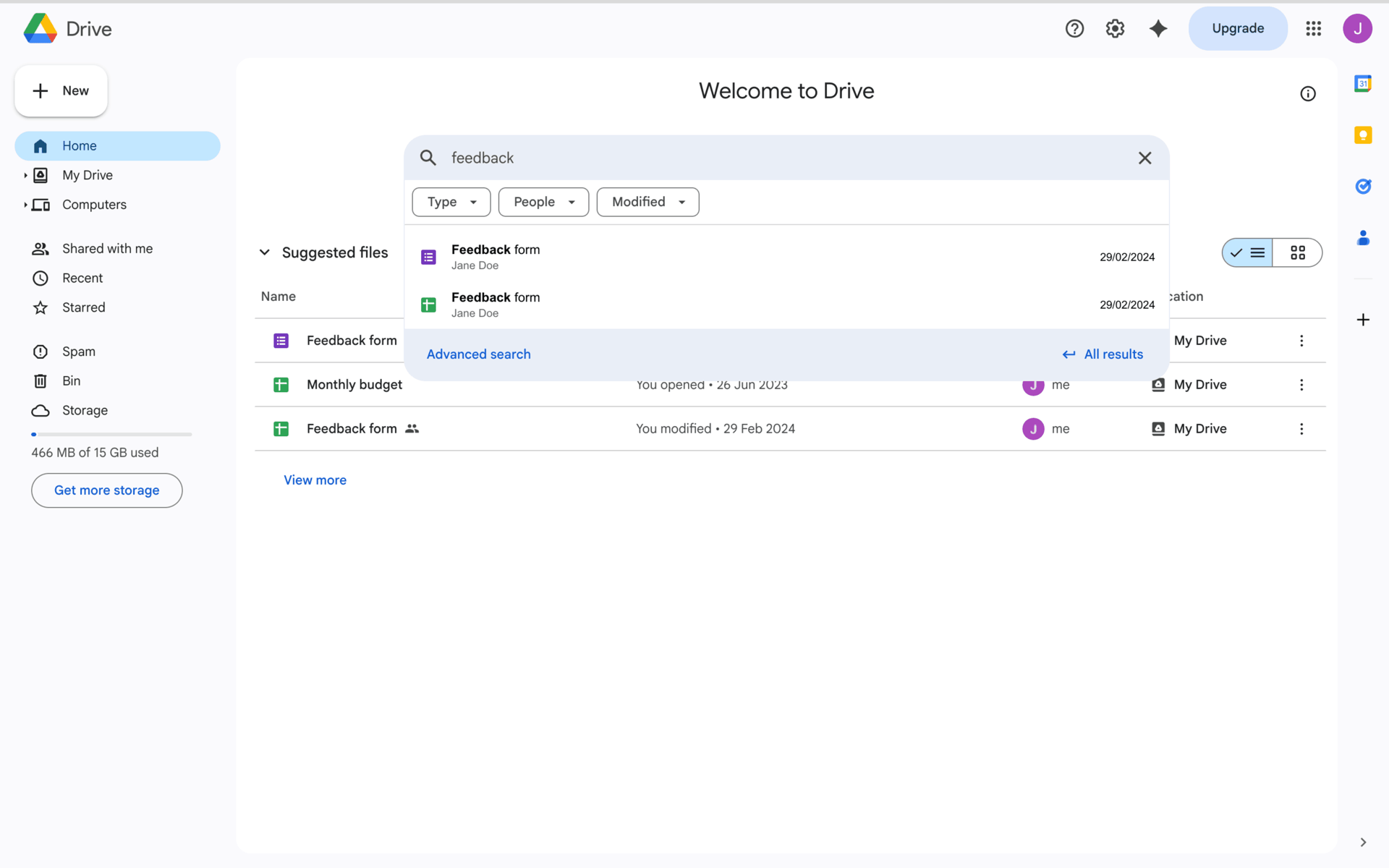Click the Name column header
This screenshot has width=1389, height=868.
pos(279,297)
